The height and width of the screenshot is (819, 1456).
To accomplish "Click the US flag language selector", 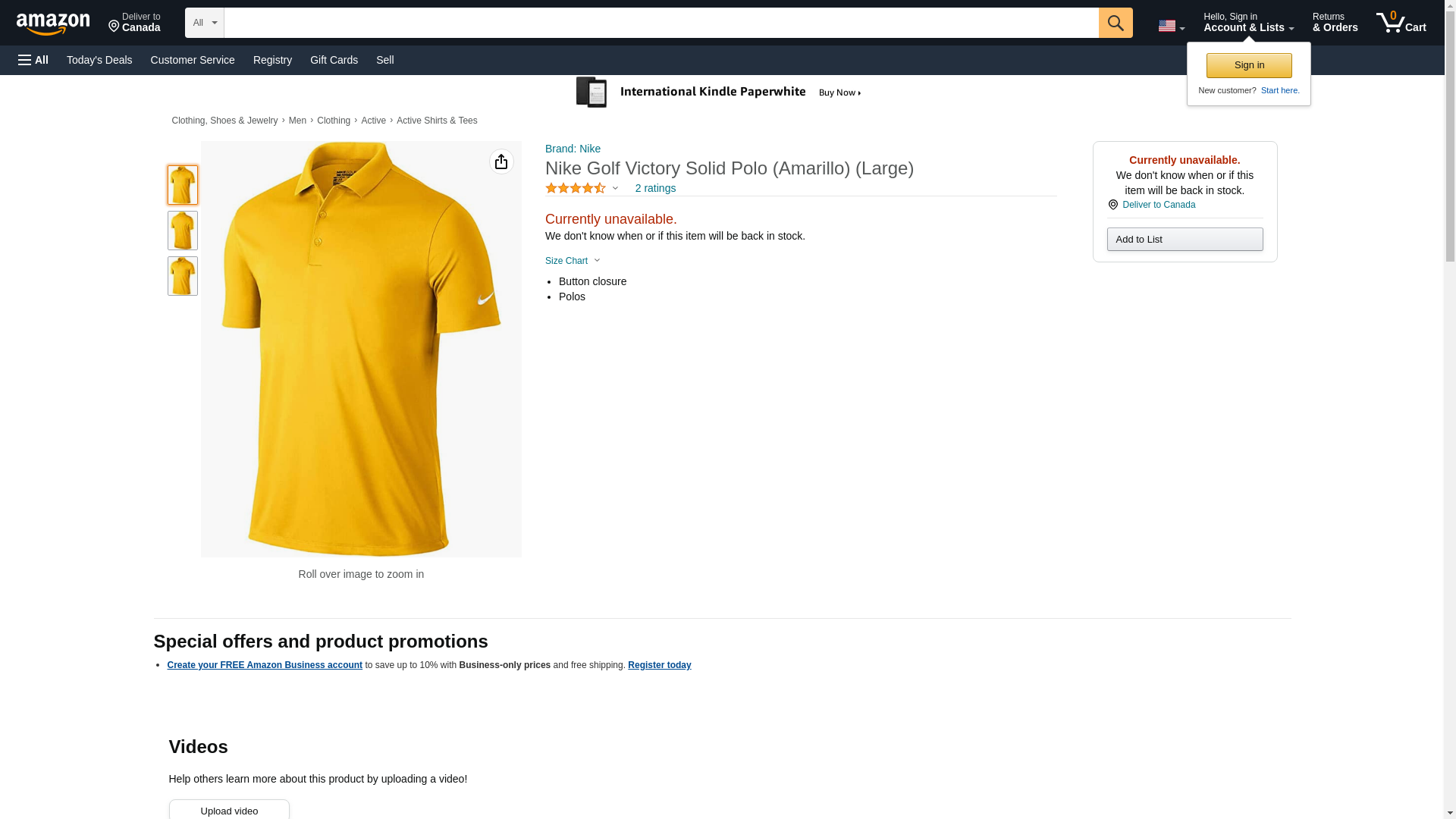I will pos(1170,26).
